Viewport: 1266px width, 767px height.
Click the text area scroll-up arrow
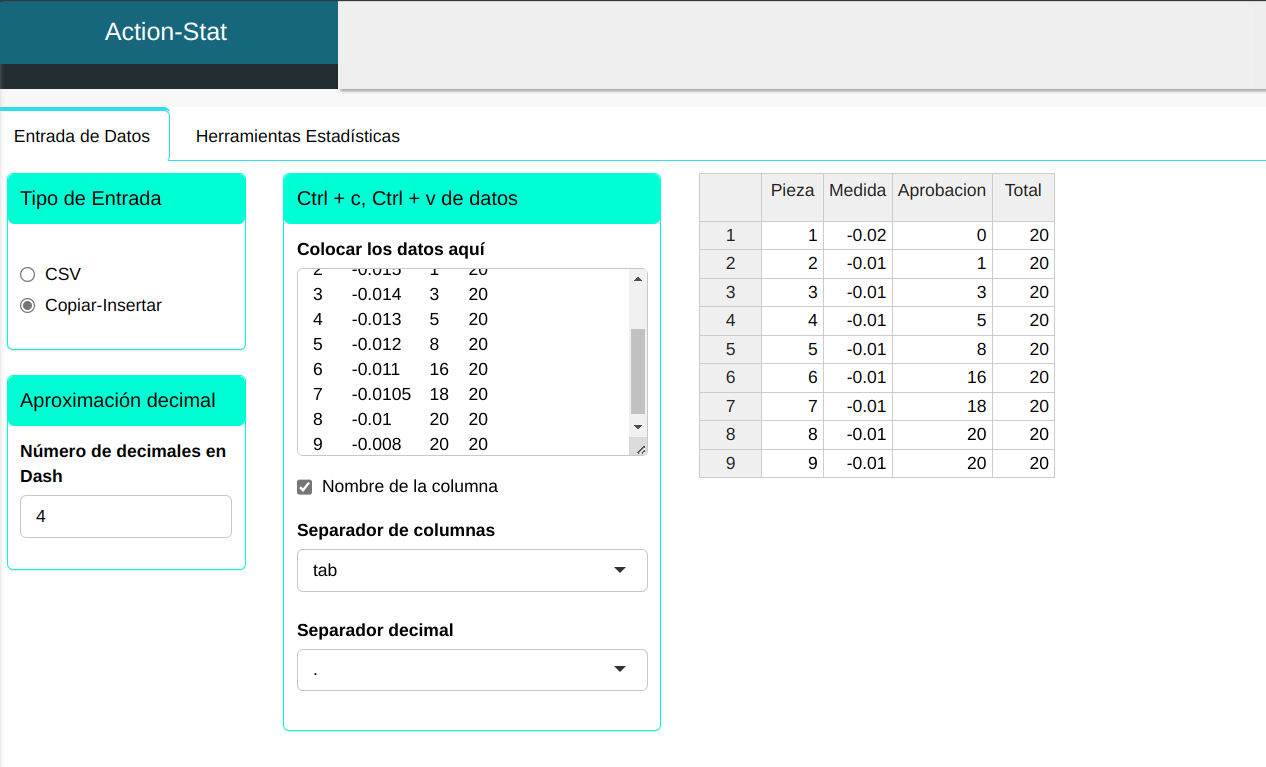(638, 279)
